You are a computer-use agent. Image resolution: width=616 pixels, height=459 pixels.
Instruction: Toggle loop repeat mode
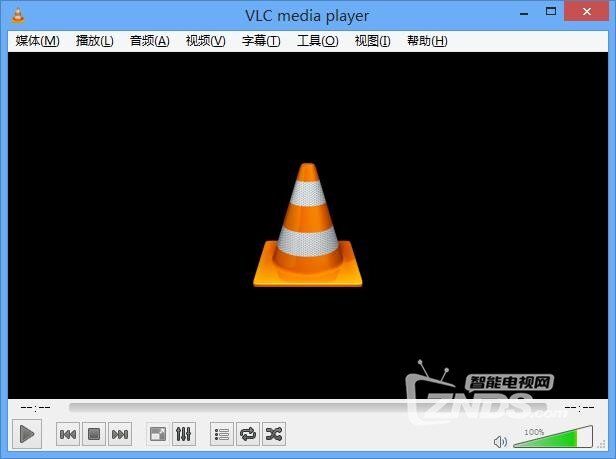pyautogui.click(x=248, y=434)
